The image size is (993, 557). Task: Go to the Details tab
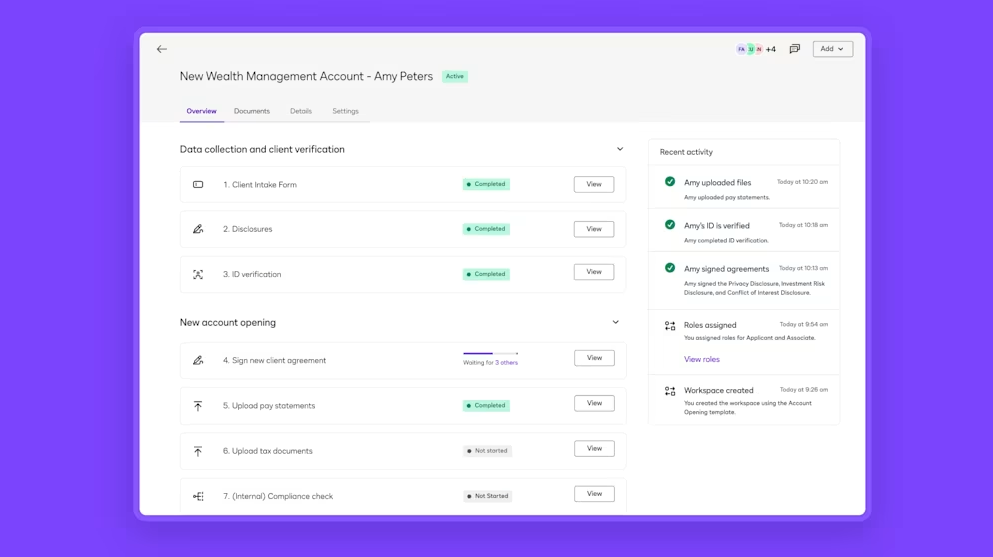(301, 111)
